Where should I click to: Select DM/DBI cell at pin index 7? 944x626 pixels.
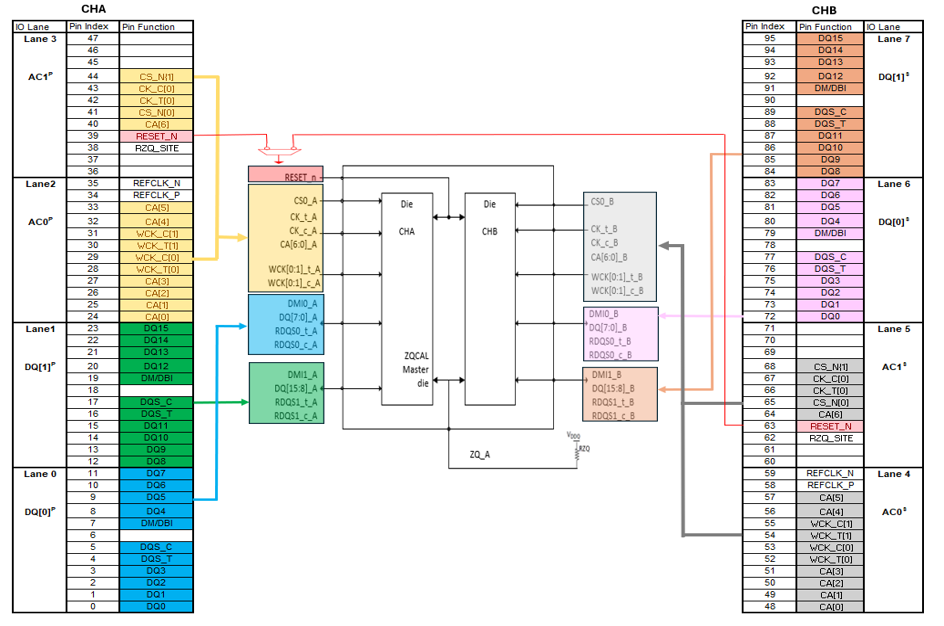tap(156, 523)
